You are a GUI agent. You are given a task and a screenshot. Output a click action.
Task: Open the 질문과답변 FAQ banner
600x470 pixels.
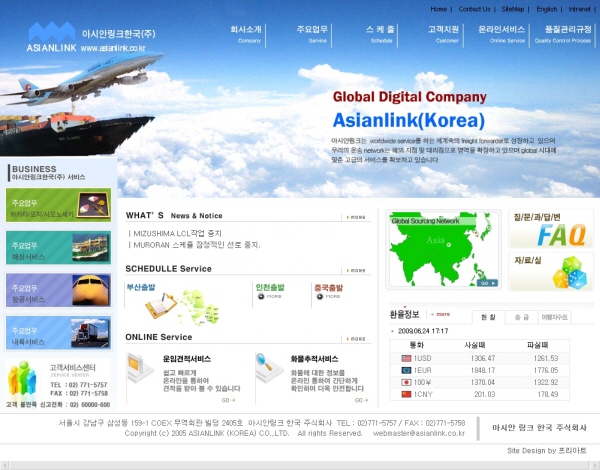(x=551, y=229)
